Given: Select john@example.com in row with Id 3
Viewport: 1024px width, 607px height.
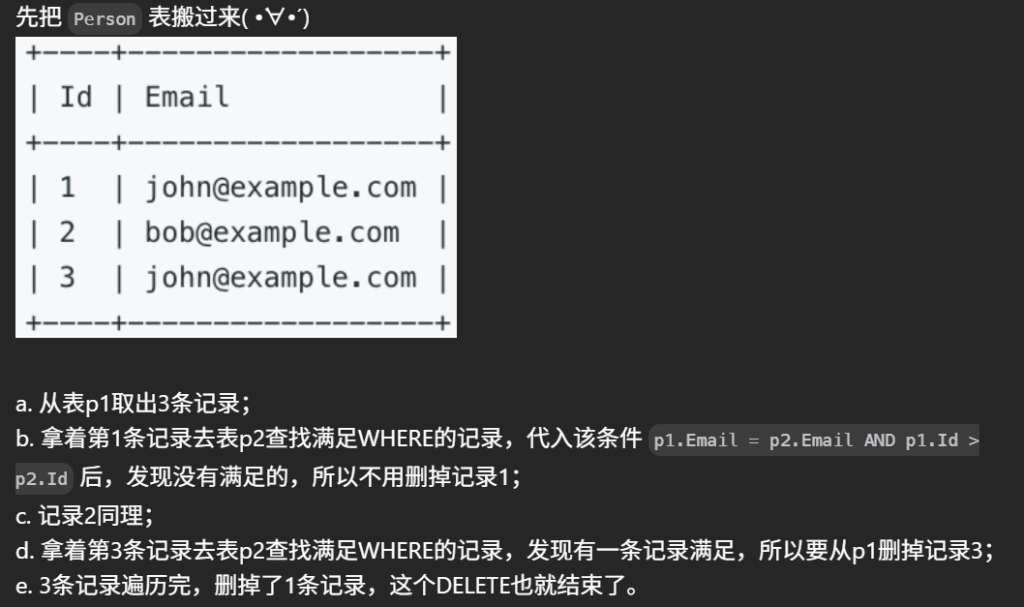Looking at the screenshot, I should click(x=281, y=278).
